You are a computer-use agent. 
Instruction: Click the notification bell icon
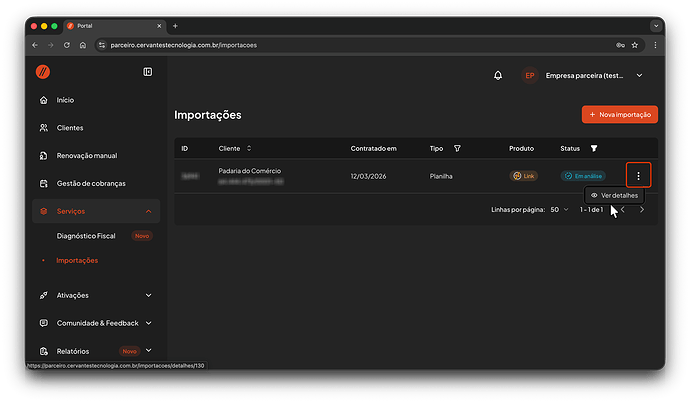(x=498, y=75)
